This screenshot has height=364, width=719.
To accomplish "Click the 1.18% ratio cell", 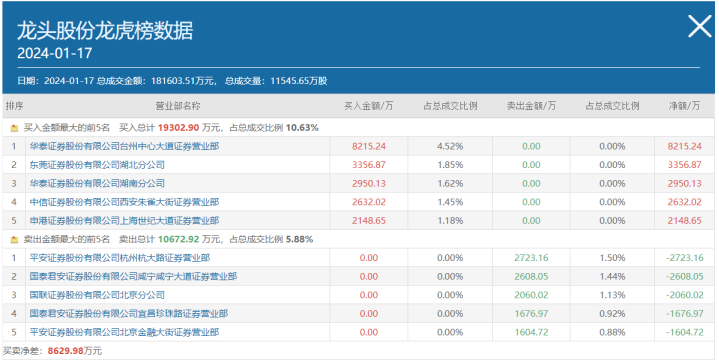I will (x=450, y=221).
